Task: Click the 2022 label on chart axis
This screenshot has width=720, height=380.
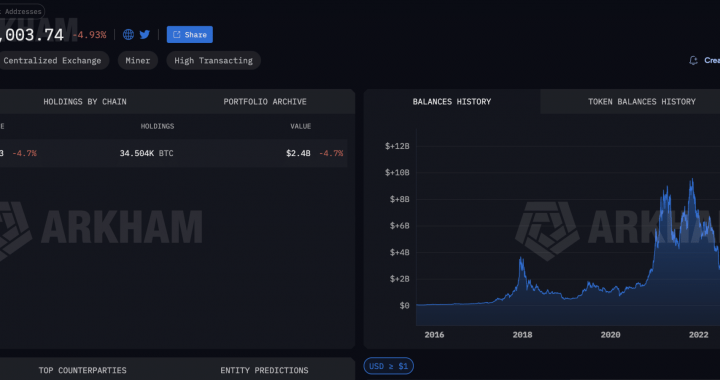Action: [698, 335]
